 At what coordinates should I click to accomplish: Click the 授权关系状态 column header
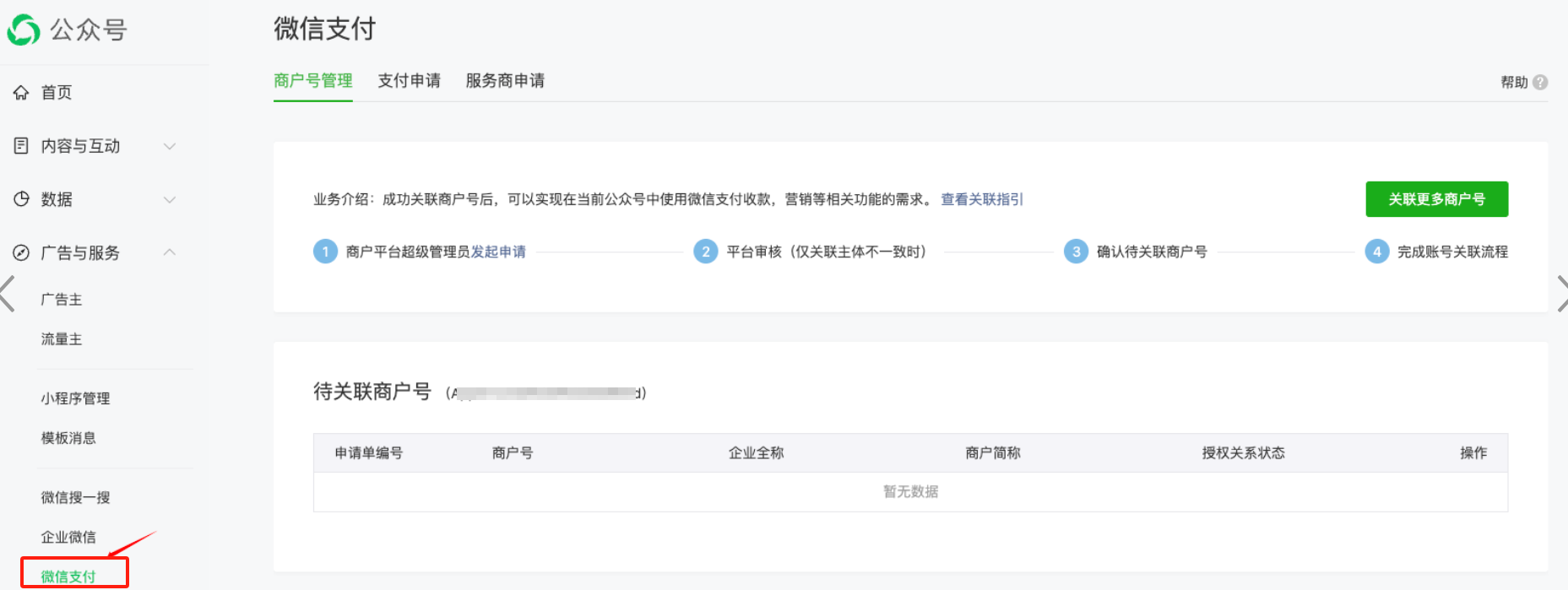tap(1244, 453)
